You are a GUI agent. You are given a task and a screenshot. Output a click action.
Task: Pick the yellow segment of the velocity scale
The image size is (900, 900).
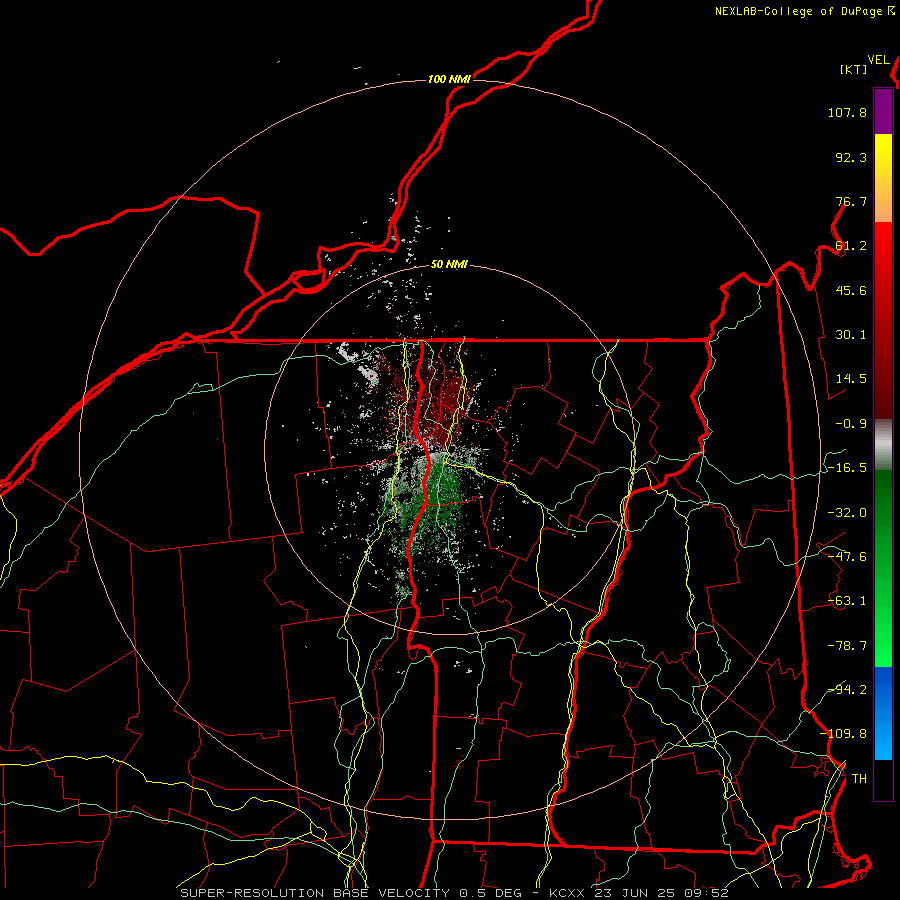[x=883, y=156]
